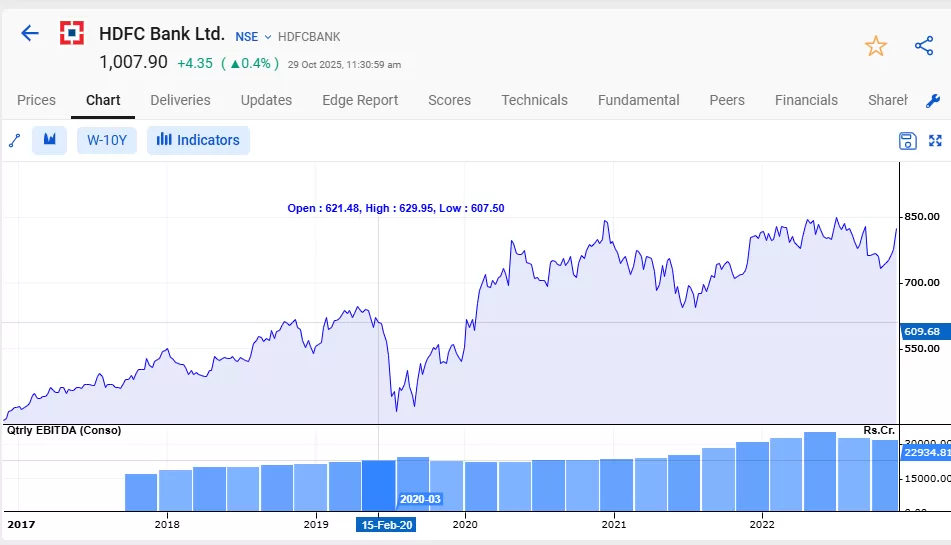The width and height of the screenshot is (951, 545).
Task: Save the chart layout
Action: tap(907, 141)
